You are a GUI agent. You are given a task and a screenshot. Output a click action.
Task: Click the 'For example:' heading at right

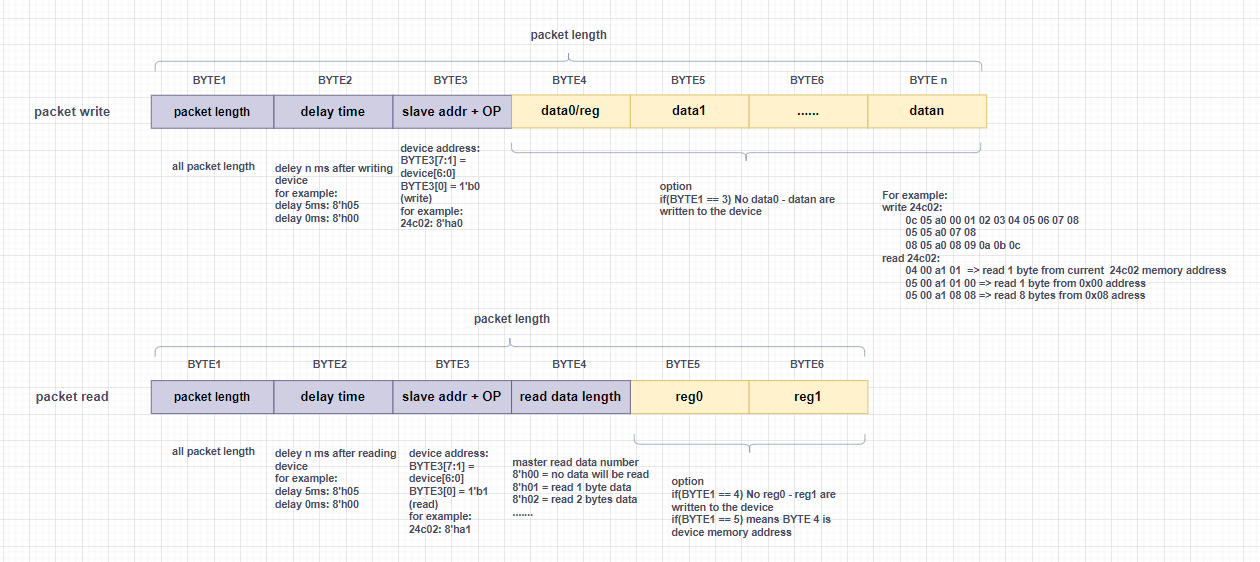pyautogui.click(x=915, y=195)
